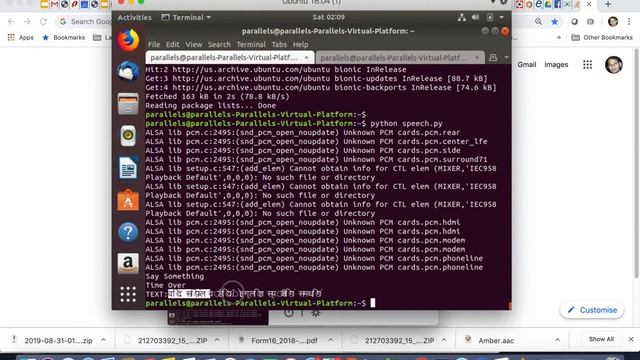Open the terminal Tabs menu
Image resolution: width=640 pixels, height=360 pixels.
pos(279,44)
